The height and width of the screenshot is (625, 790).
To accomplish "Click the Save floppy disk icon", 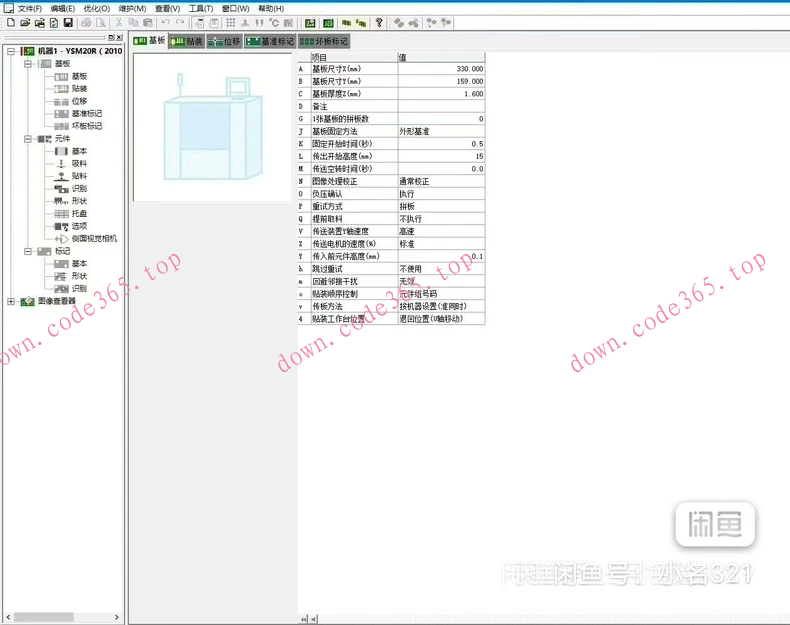I will (68, 23).
